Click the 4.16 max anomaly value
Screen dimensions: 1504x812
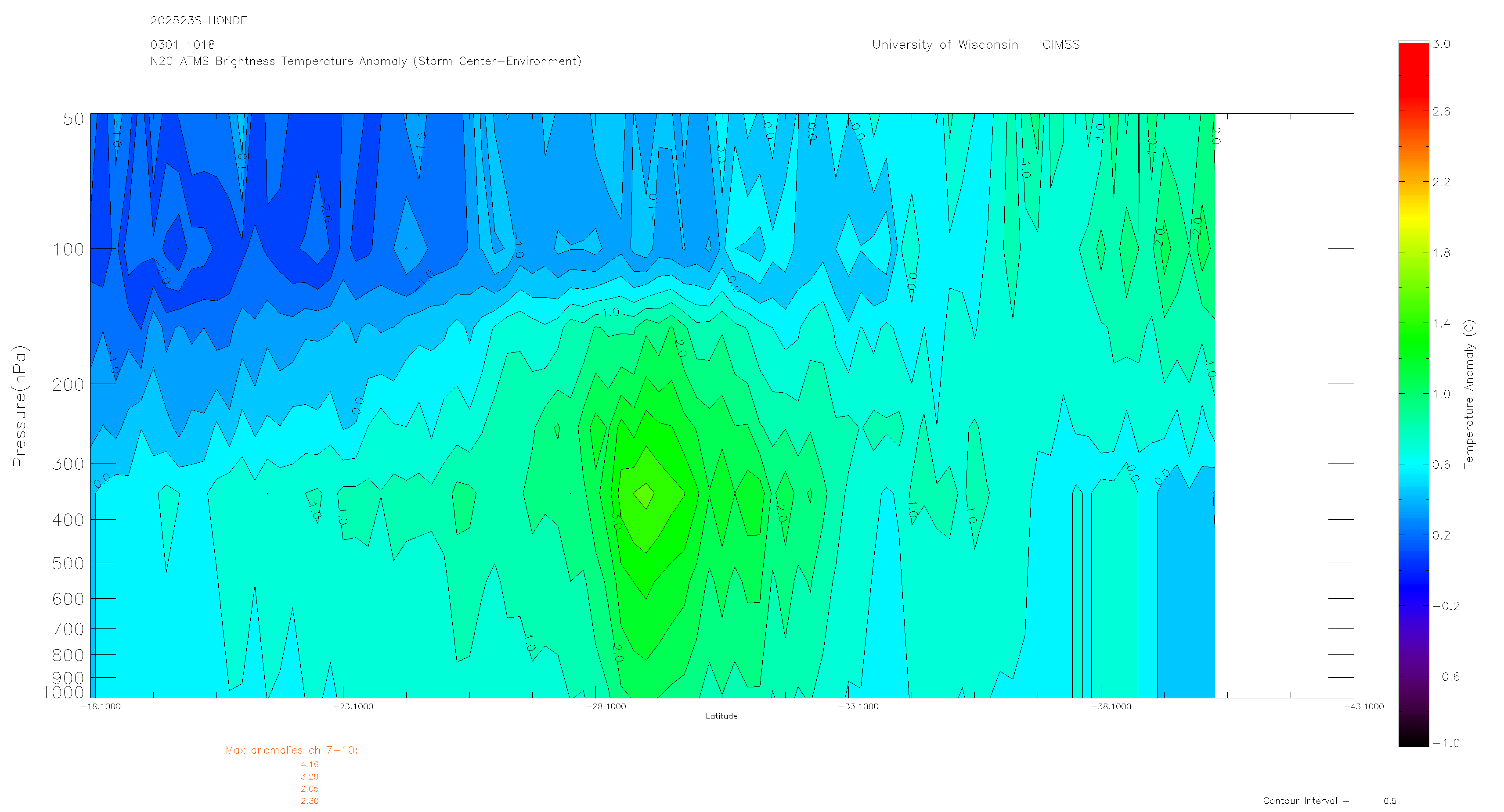coord(310,764)
